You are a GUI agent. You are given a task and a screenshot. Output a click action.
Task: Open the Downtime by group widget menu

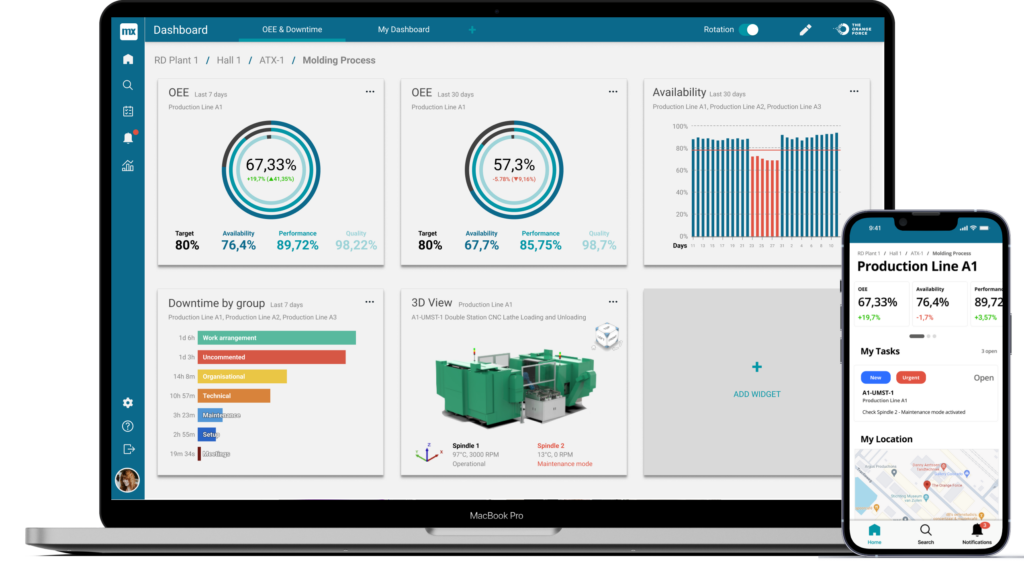pos(369,301)
